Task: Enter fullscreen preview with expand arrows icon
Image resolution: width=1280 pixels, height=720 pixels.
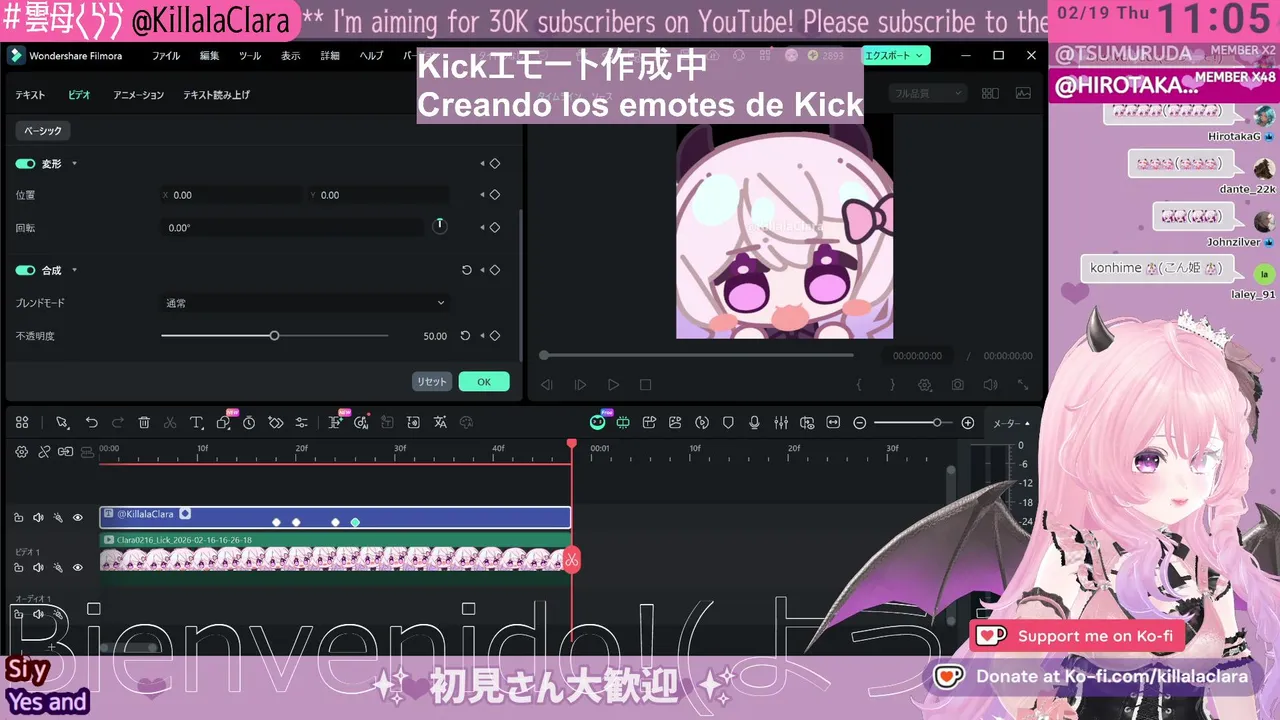Action: 1023,385
